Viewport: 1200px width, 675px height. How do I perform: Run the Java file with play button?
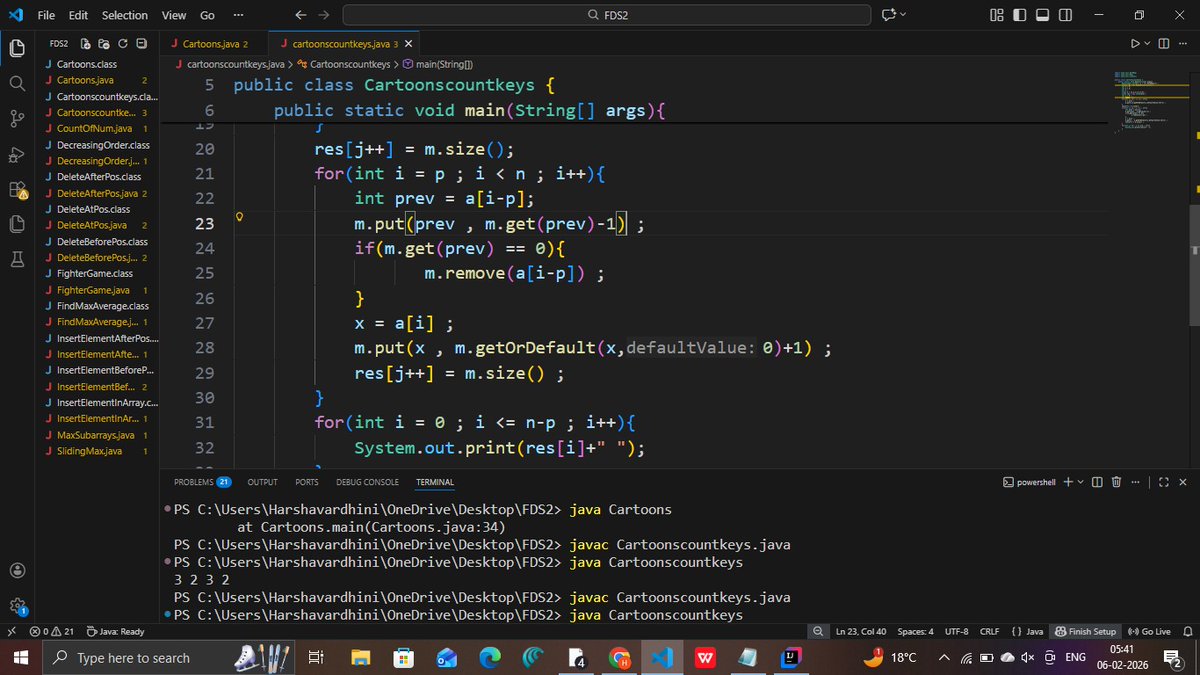coord(1135,44)
